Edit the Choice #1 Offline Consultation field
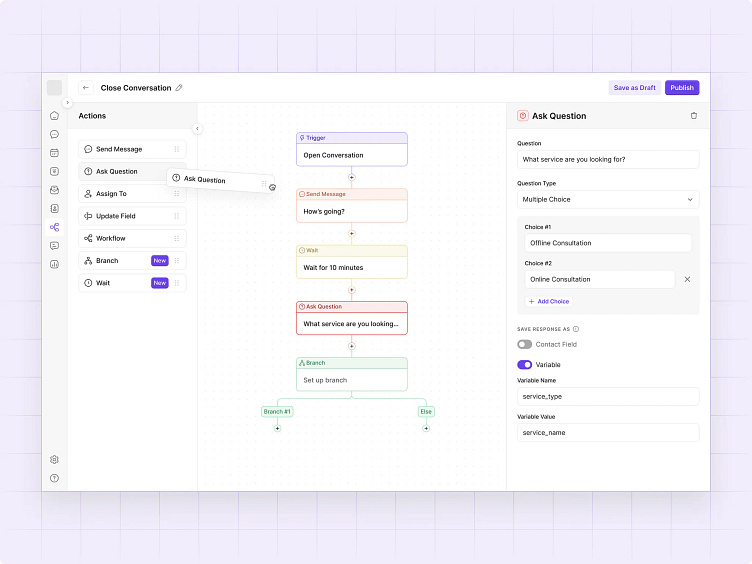Image resolution: width=752 pixels, height=564 pixels. click(x=608, y=243)
